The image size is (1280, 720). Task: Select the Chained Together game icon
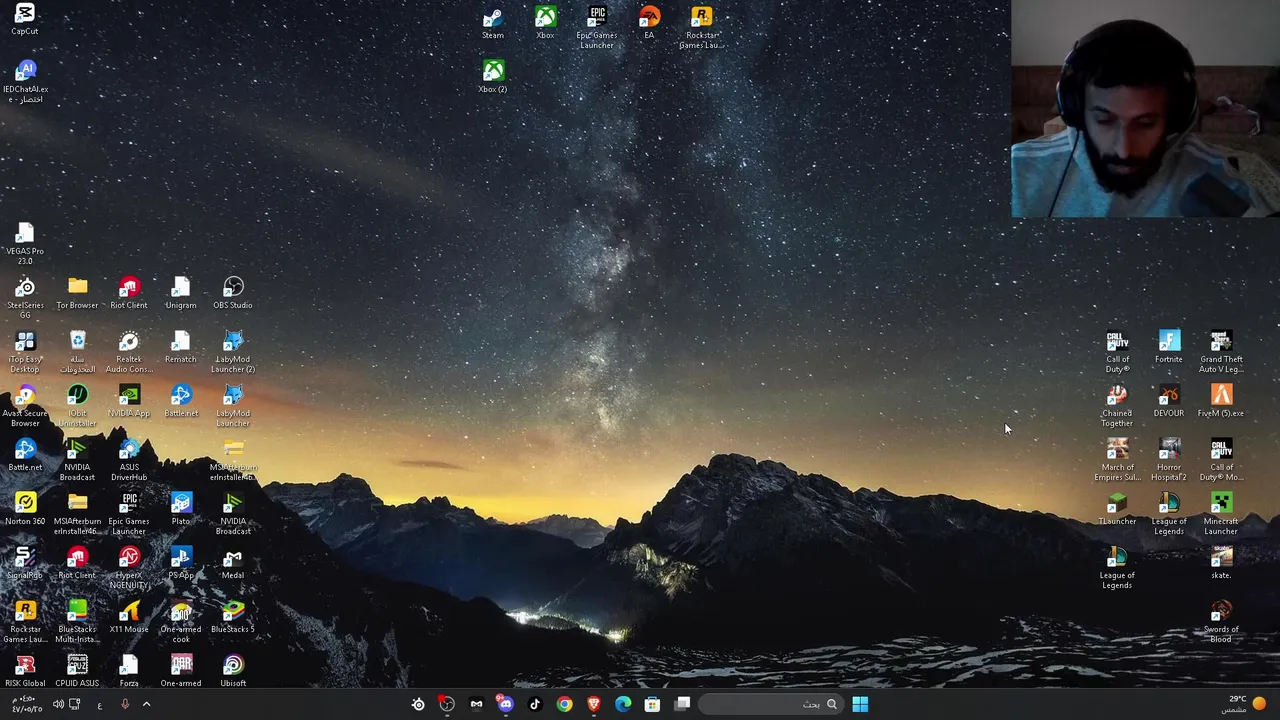(x=1117, y=405)
